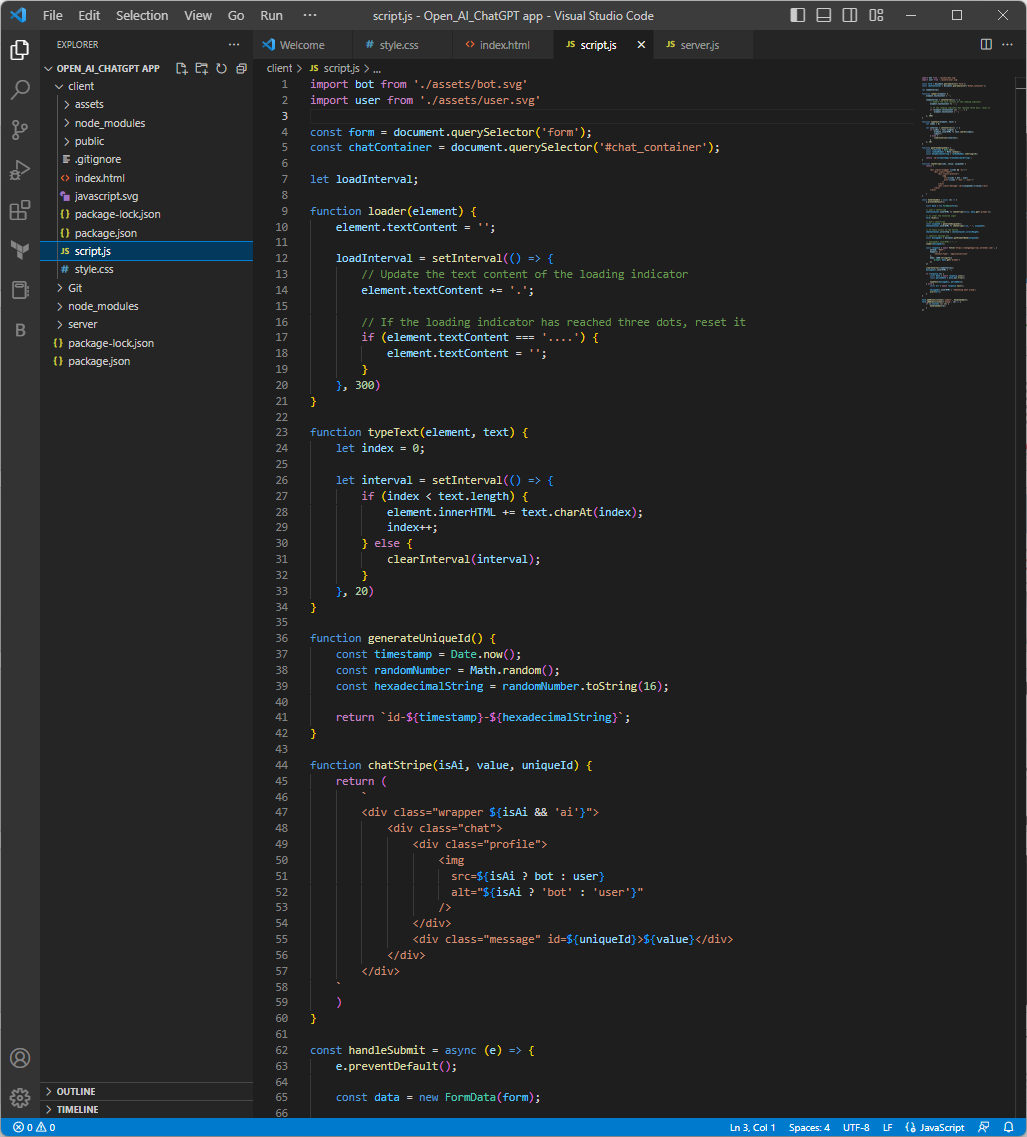Image resolution: width=1027 pixels, height=1137 pixels.
Task: Click client in the breadcrumb
Action: pyautogui.click(x=279, y=68)
